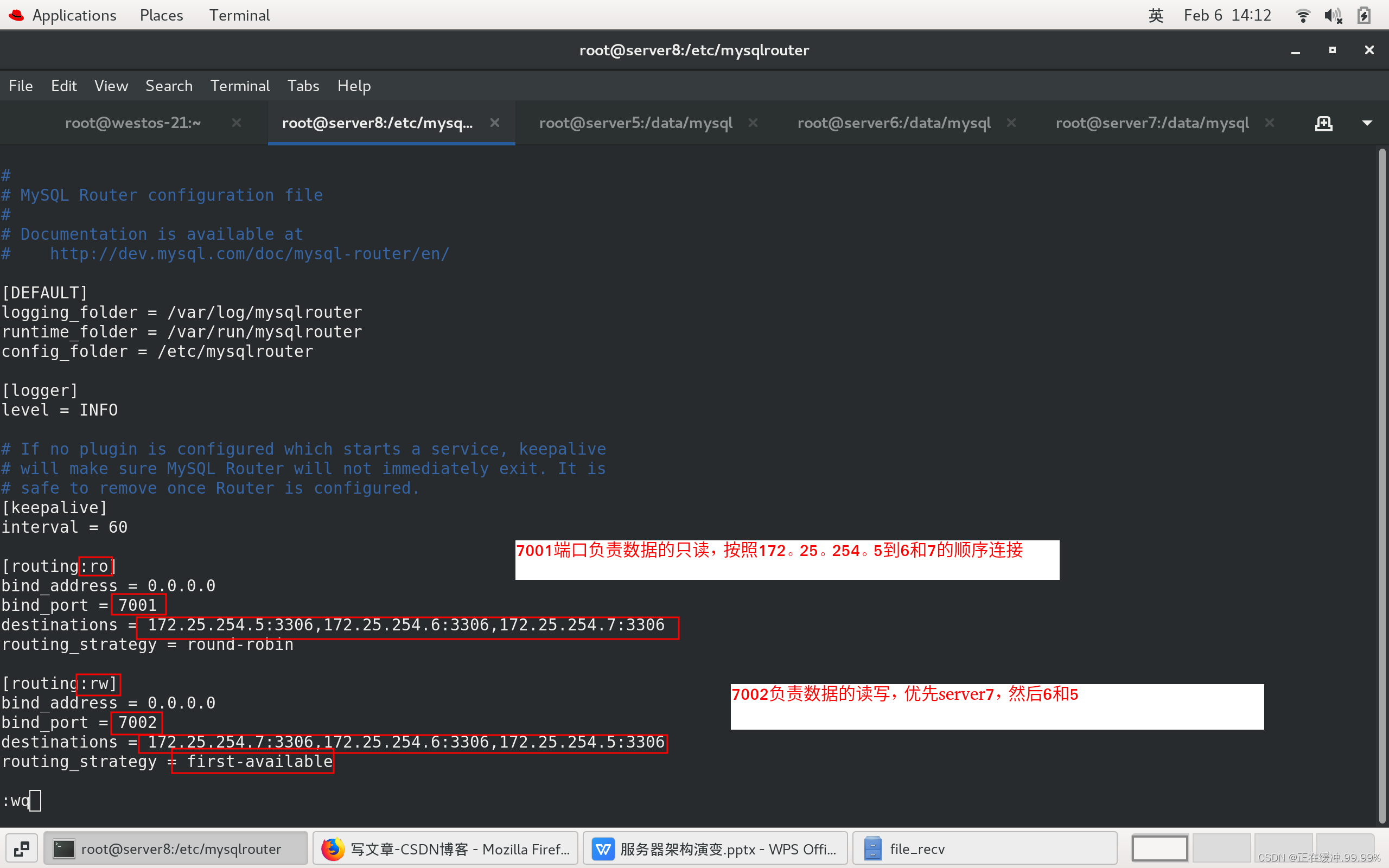Click the Wi-Fi network status icon
Viewport: 1389px width, 868px height.
(x=1303, y=16)
